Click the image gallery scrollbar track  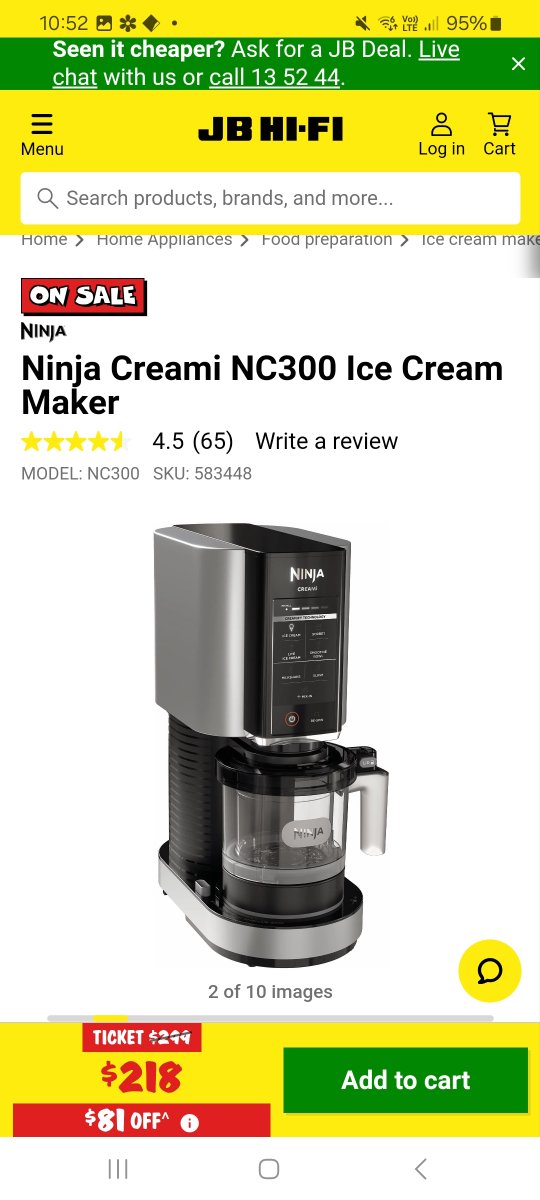coord(270,1018)
